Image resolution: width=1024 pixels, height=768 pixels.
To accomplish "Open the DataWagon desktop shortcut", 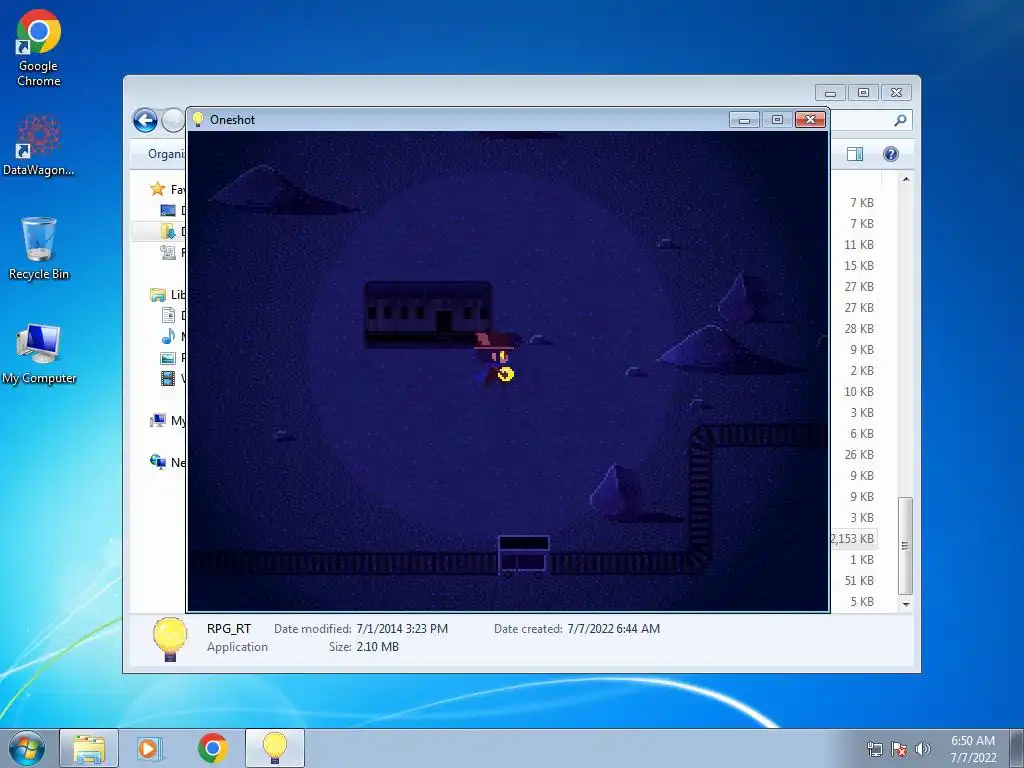I will click(39, 145).
